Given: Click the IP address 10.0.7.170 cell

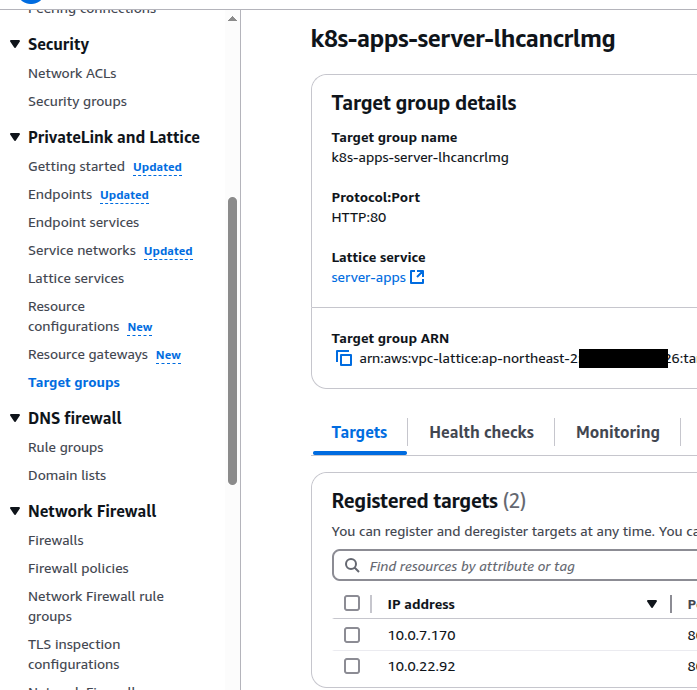Looking at the screenshot, I should 421,635.
